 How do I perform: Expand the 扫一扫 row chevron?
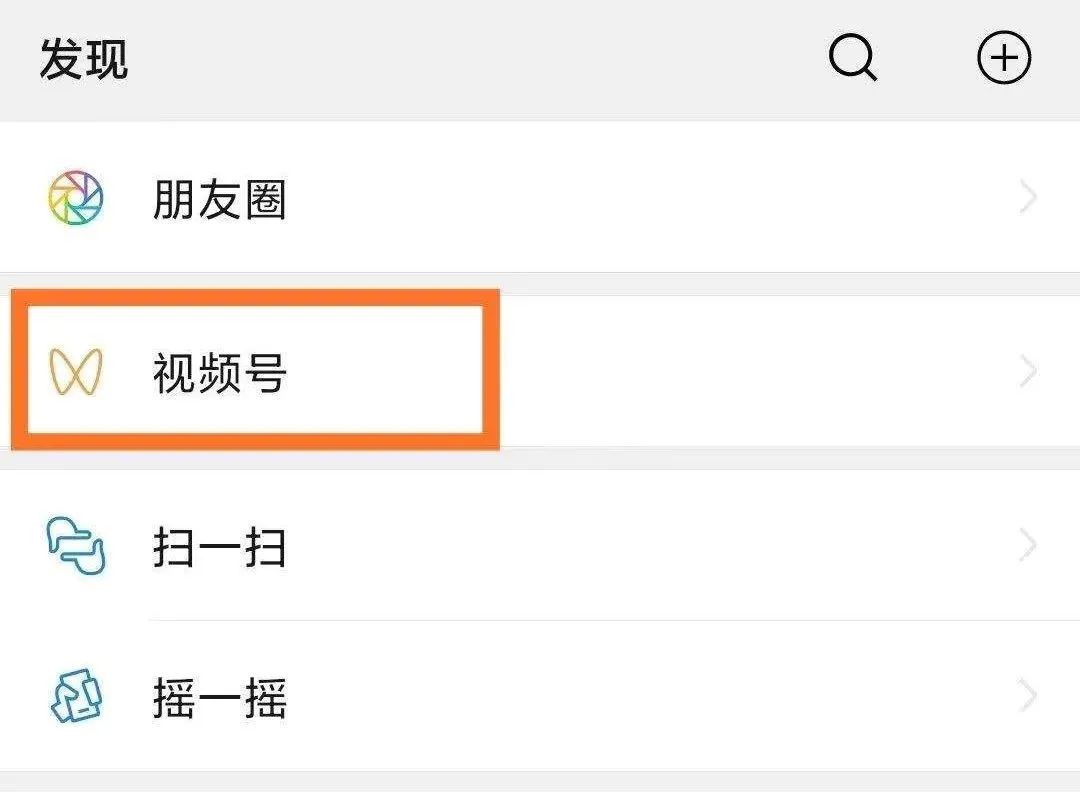(x=1027, y=546)
